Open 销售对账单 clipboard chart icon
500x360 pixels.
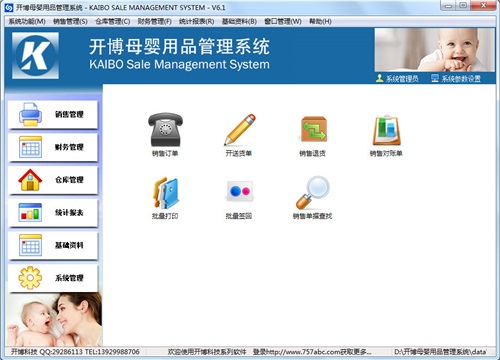click(x=386, y=130)
